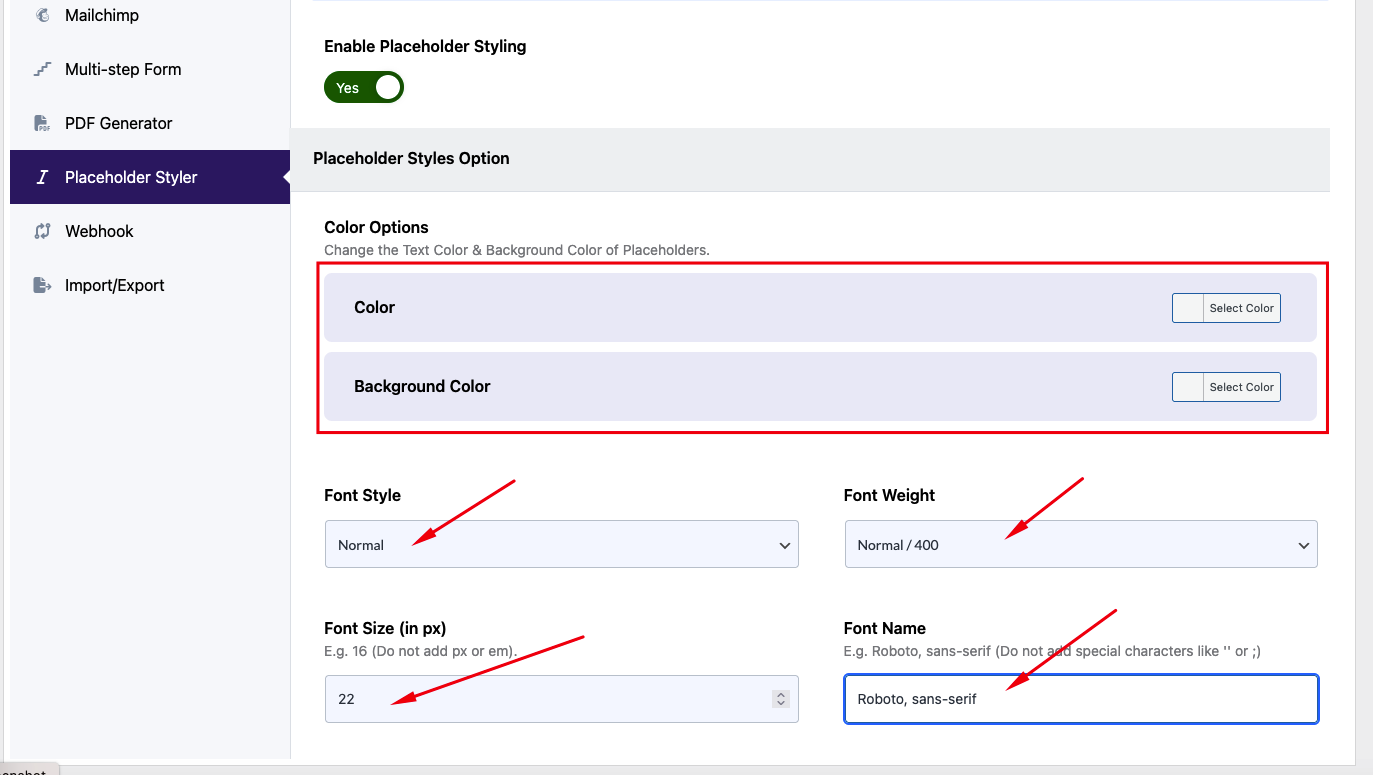Click the Font Weight label
1373x775 pixels.
tap(889, 495)
